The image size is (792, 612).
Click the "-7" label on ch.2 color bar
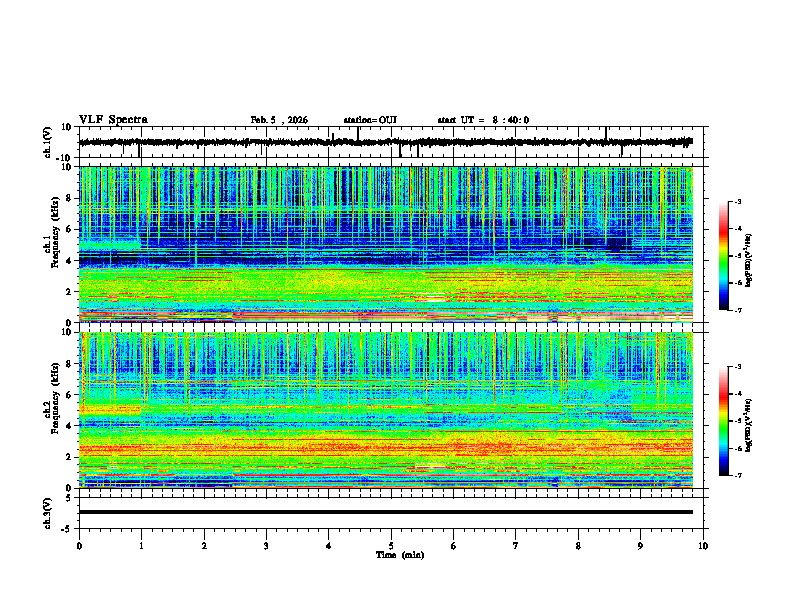[x=738, y=476]
